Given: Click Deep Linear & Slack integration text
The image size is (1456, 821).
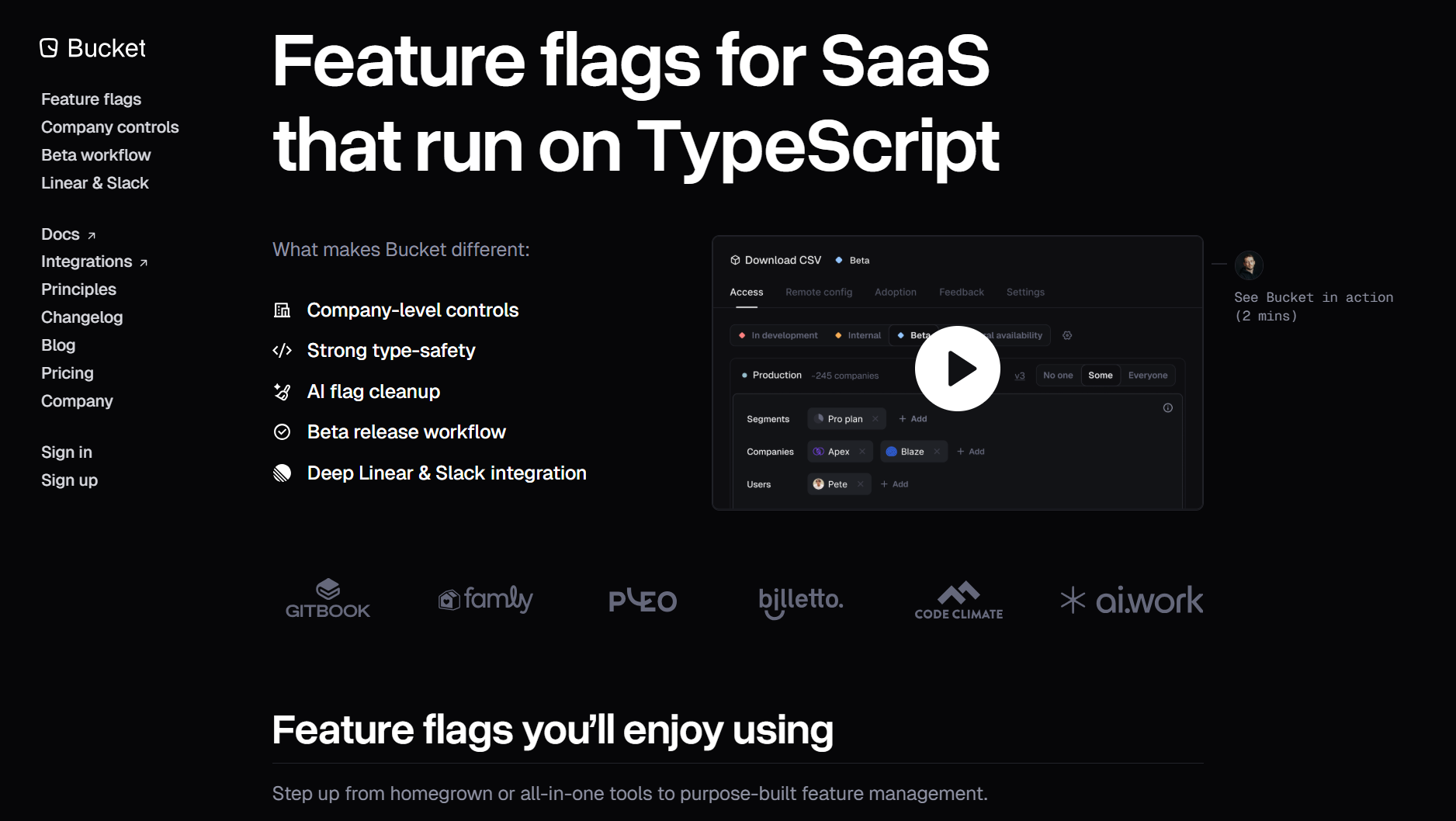Looking at the screenshot, I should [x=446, y=473].
